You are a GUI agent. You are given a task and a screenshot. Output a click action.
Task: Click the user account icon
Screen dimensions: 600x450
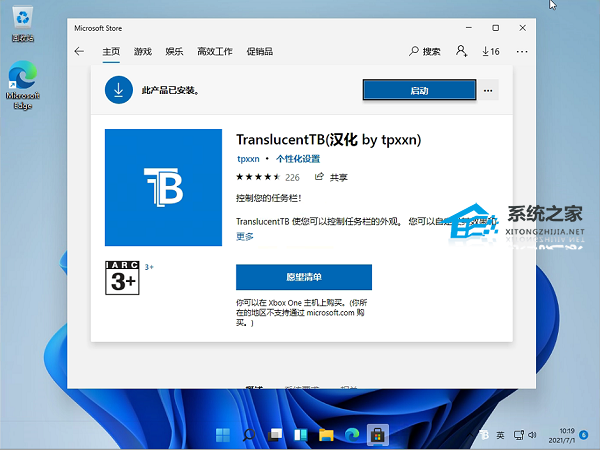pyautogui.click(x=461, y=51)
